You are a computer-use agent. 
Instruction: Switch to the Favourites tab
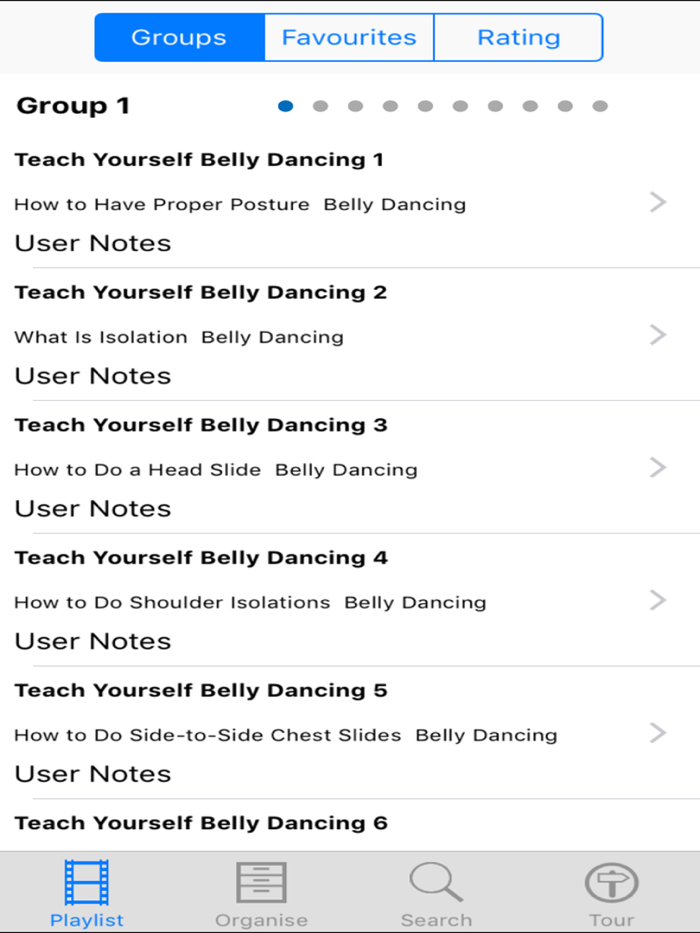pyautogui.click(x=348, y=37)
